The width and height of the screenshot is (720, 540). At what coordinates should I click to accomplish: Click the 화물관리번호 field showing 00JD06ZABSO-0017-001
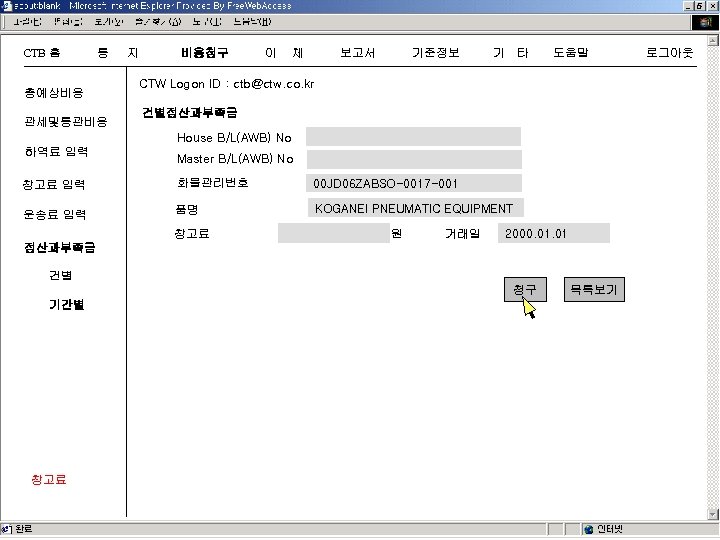tap(414, 183)
